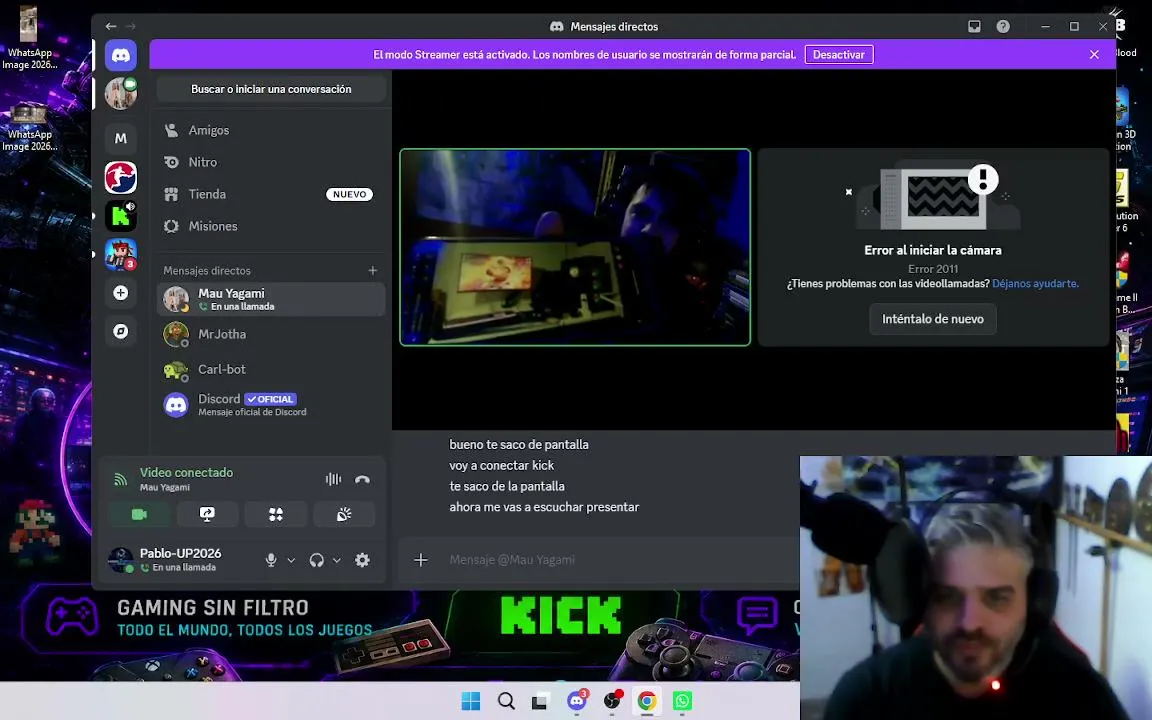Share your screen button
Screen dimensions: 1152x720
207,514
